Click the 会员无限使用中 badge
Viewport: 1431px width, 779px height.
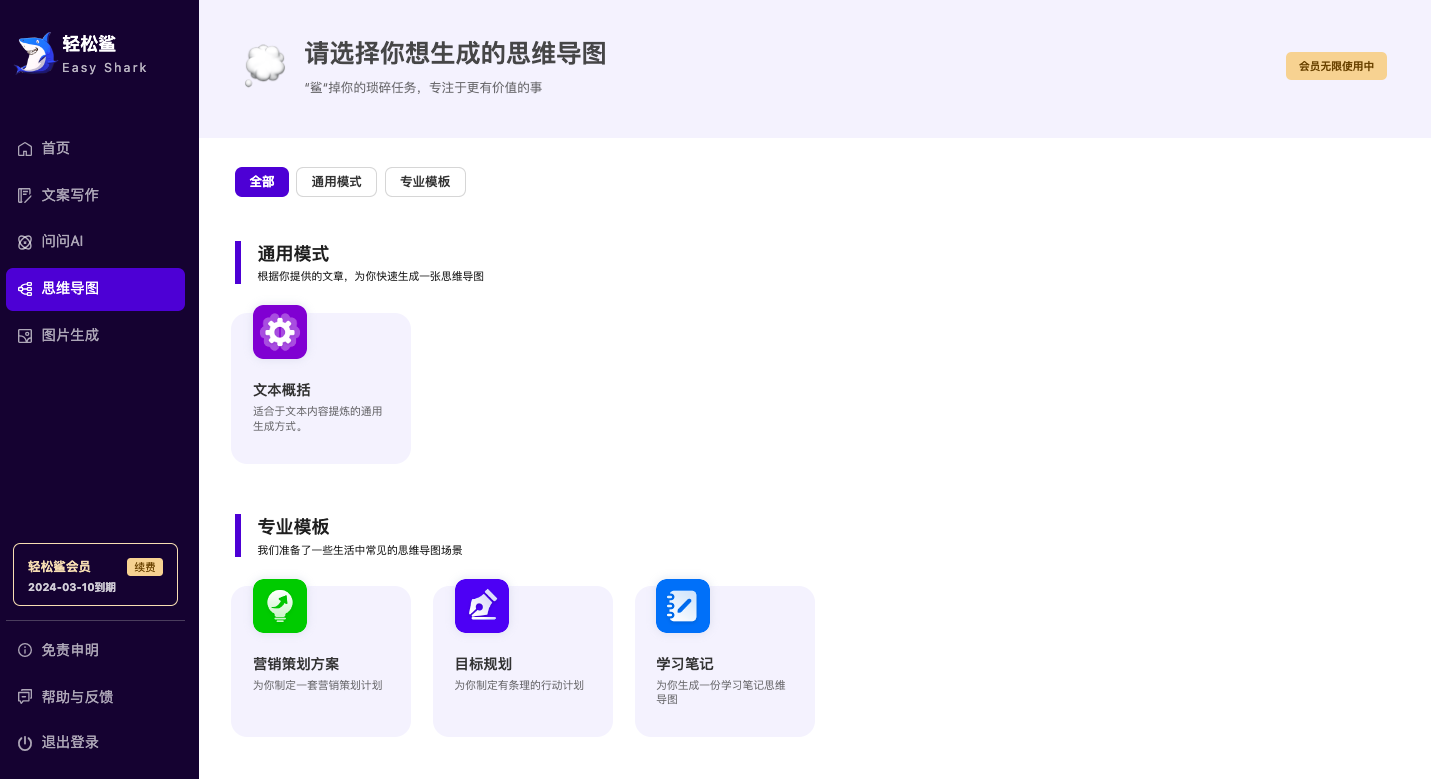point(1336,65)
